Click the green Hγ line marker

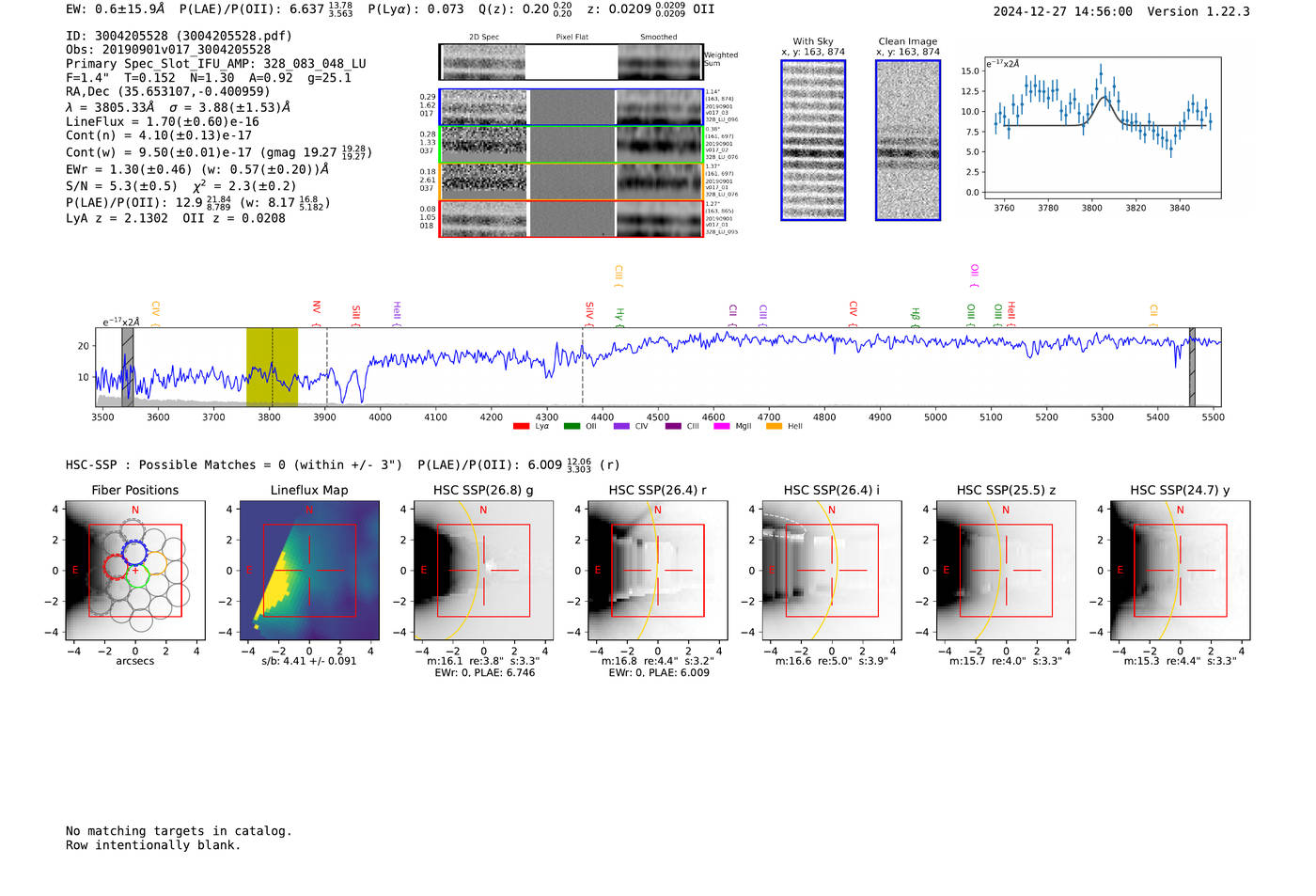point(619,317)
